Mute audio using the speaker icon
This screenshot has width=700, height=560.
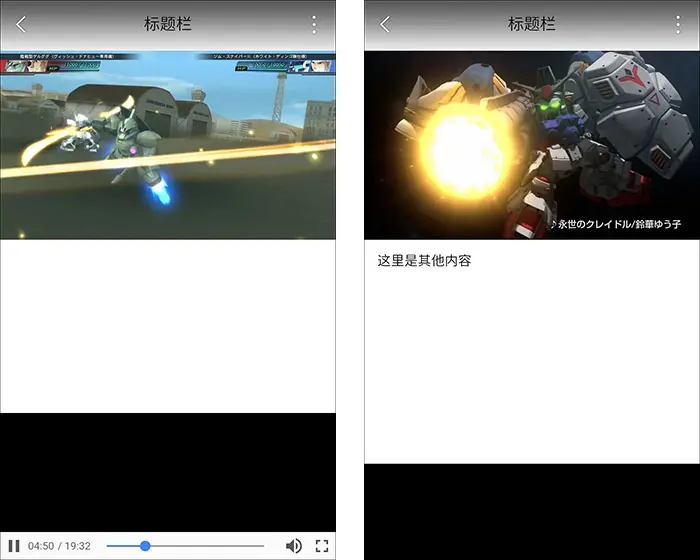coord(293,546)
